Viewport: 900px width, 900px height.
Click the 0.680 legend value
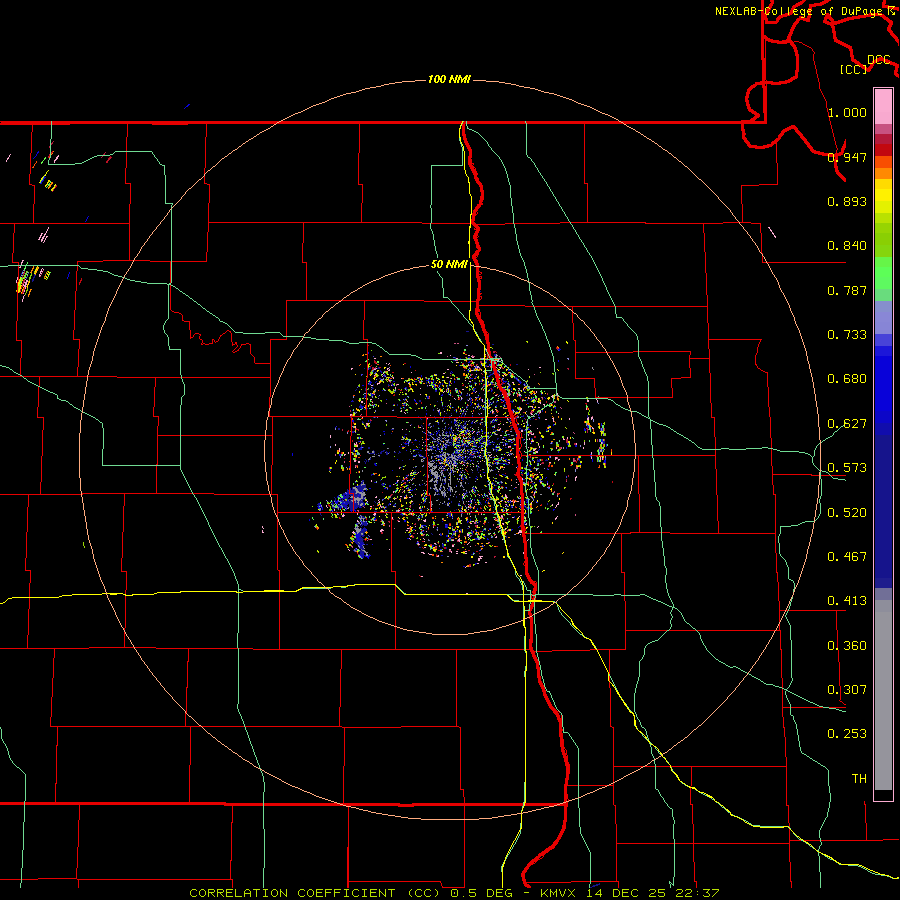pos(847,379)
